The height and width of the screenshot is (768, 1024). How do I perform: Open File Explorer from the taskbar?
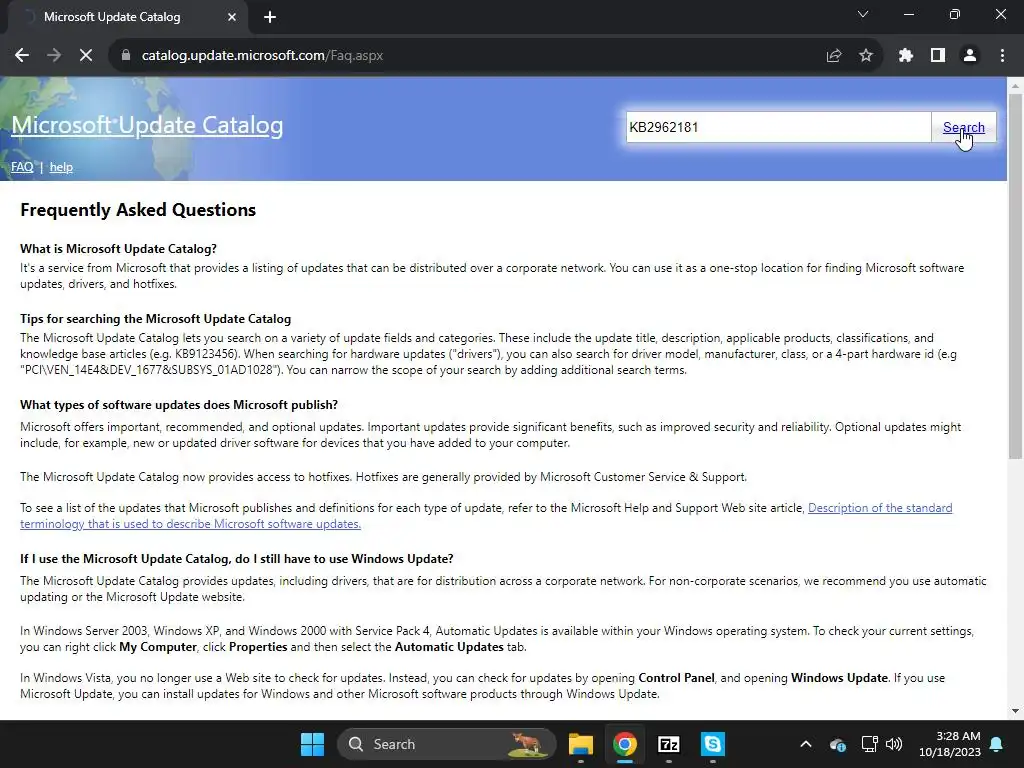[581, 744]
